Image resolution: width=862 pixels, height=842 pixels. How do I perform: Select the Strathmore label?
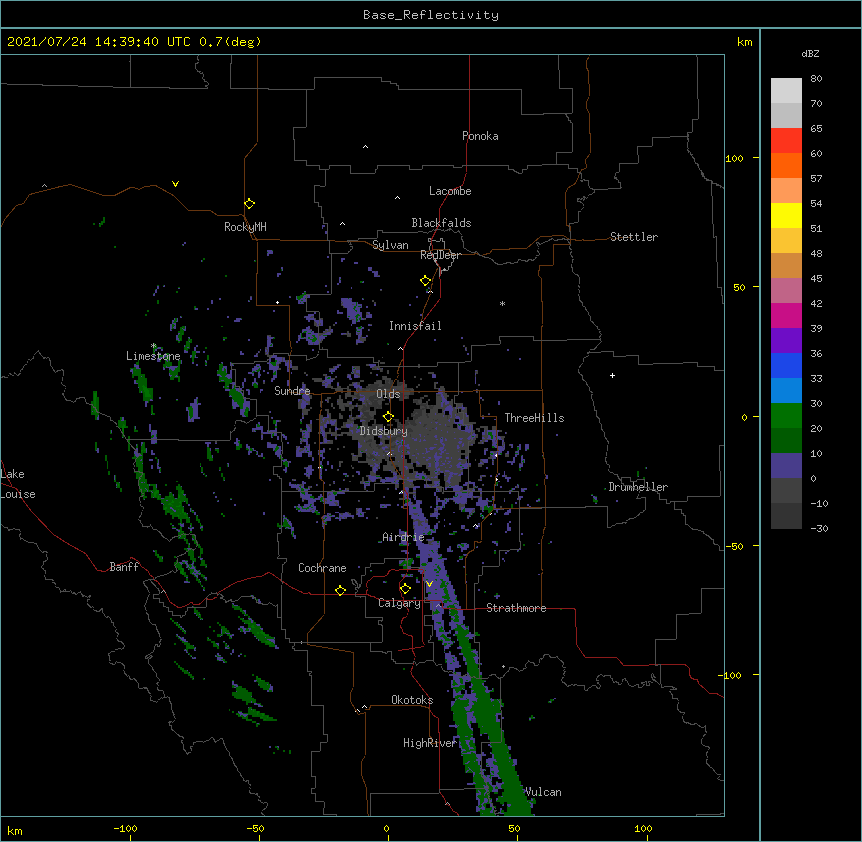[x=516, y=608]
